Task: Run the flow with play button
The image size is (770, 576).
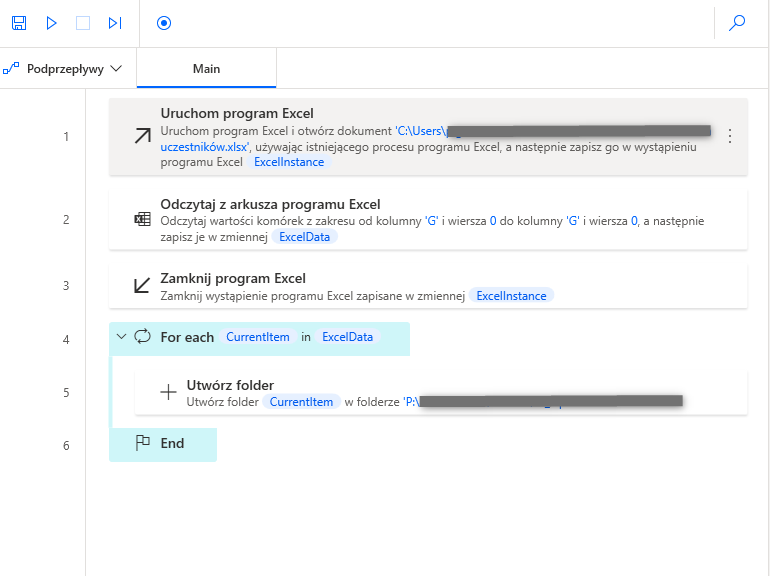Action: [x=52, y=23]
